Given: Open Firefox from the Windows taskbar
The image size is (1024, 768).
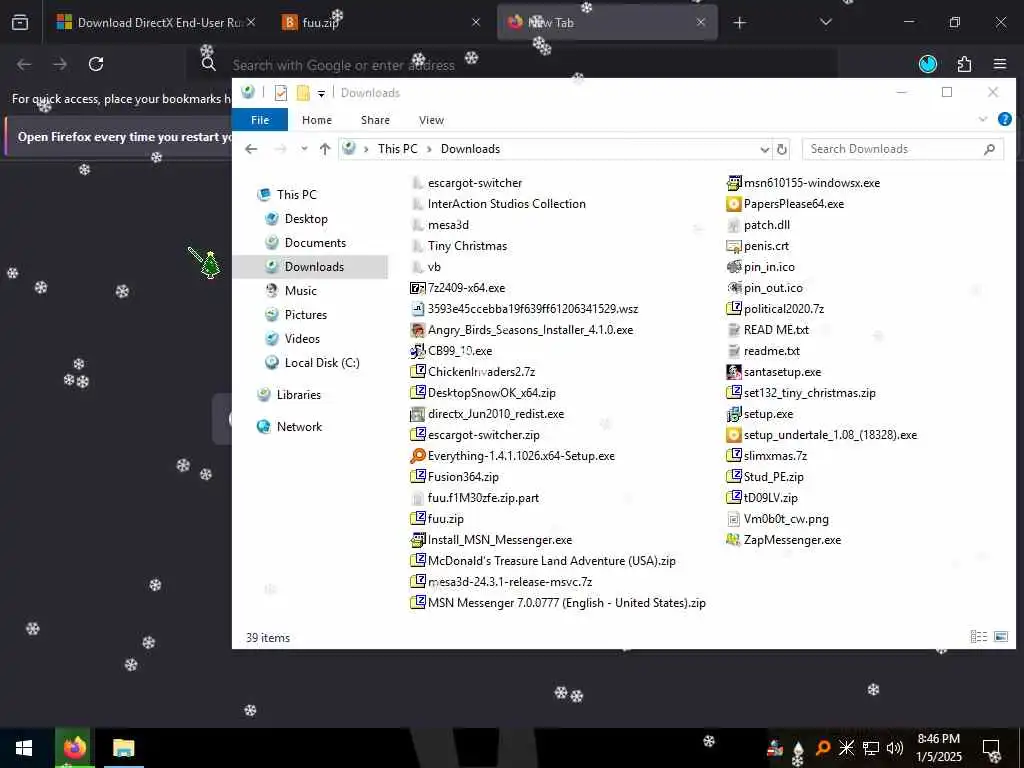Looking at the screenshot, I should click(74, 748).
